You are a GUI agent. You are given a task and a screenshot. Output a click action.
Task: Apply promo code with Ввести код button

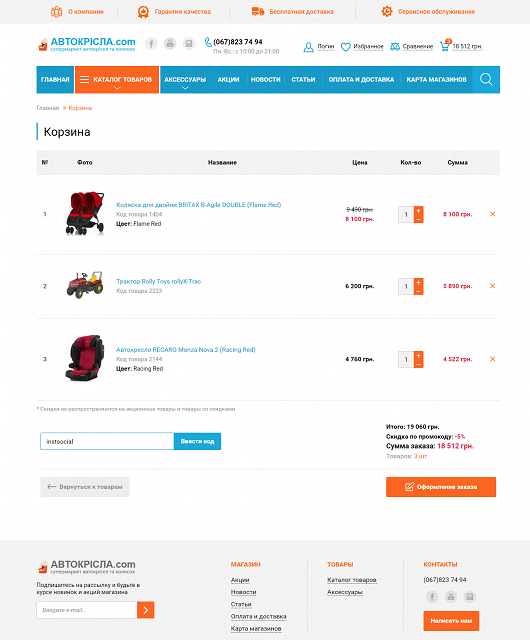[197, 441]
